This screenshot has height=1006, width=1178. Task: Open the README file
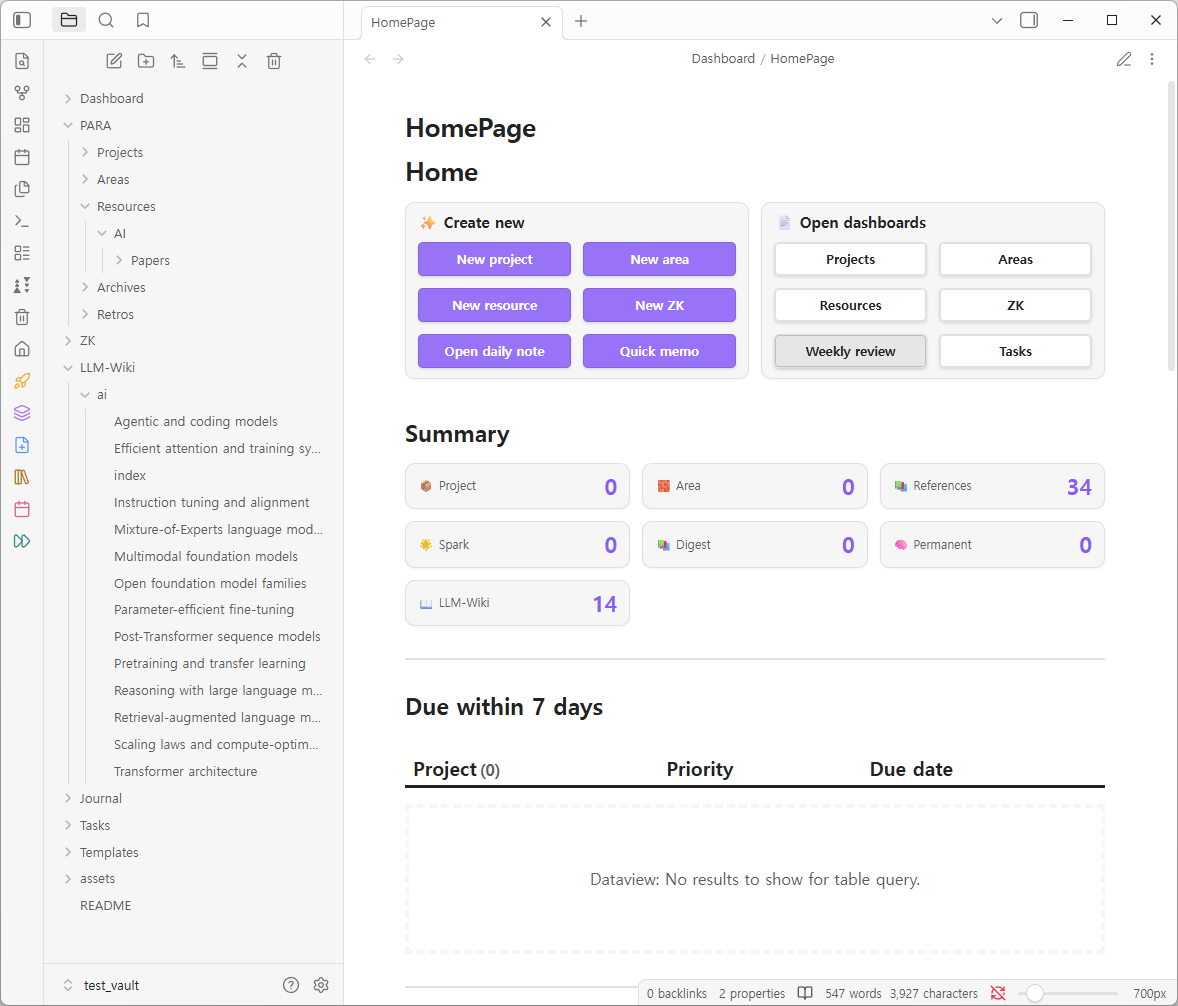(105, 905)
